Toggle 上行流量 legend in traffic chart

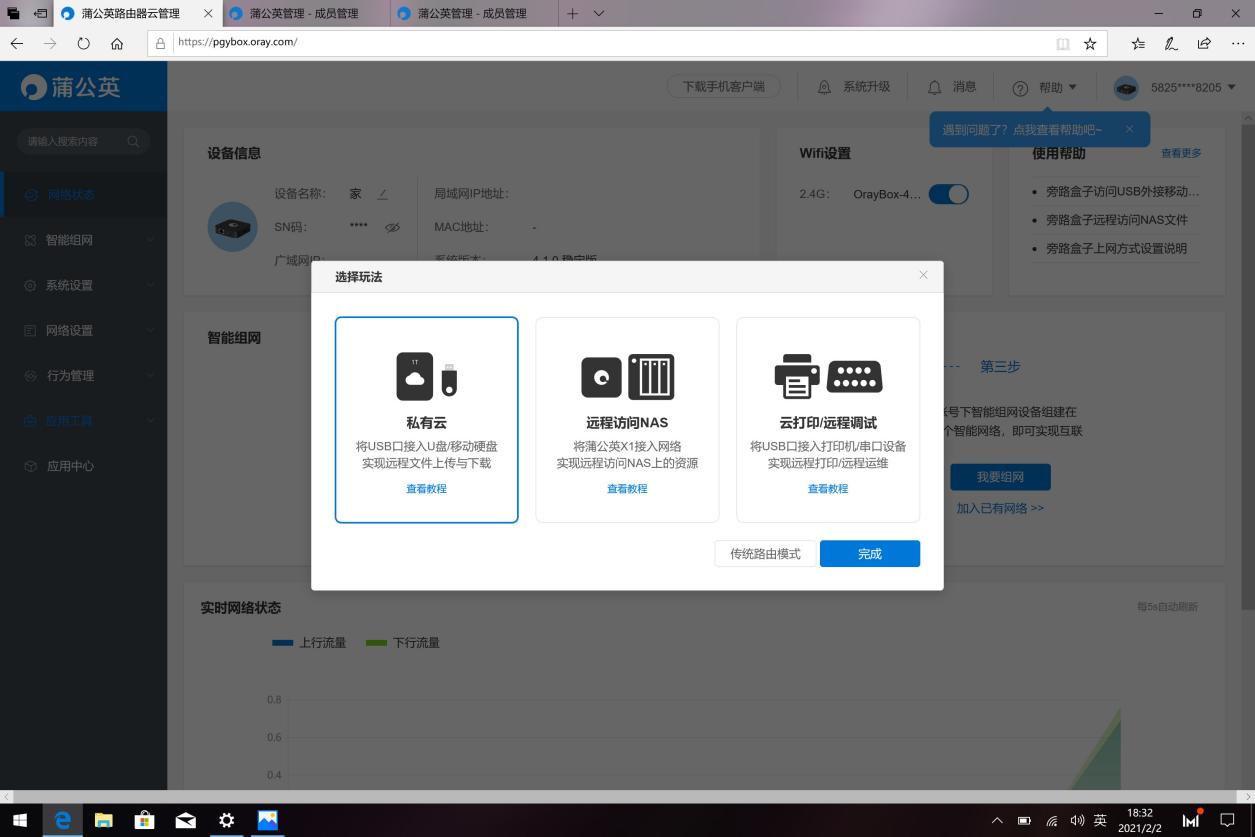[x=309, y=642]
